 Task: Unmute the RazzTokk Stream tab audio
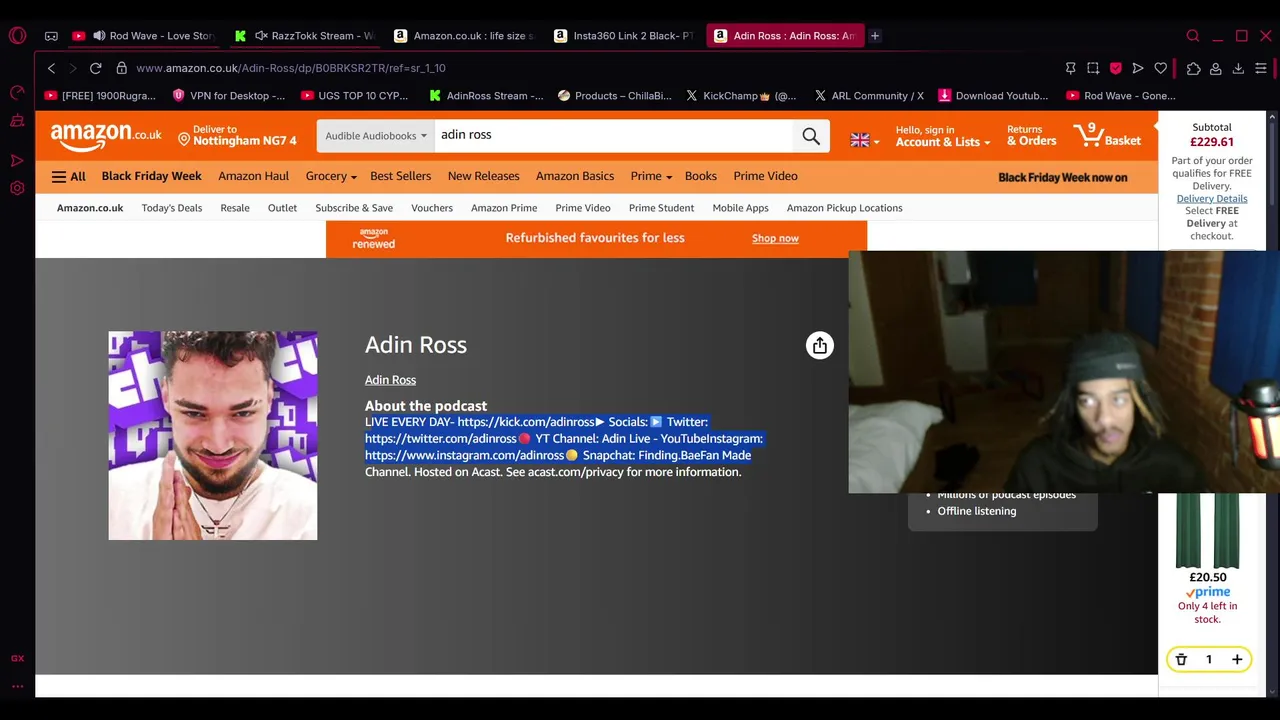pyautogui.click(x=261, y=36)
